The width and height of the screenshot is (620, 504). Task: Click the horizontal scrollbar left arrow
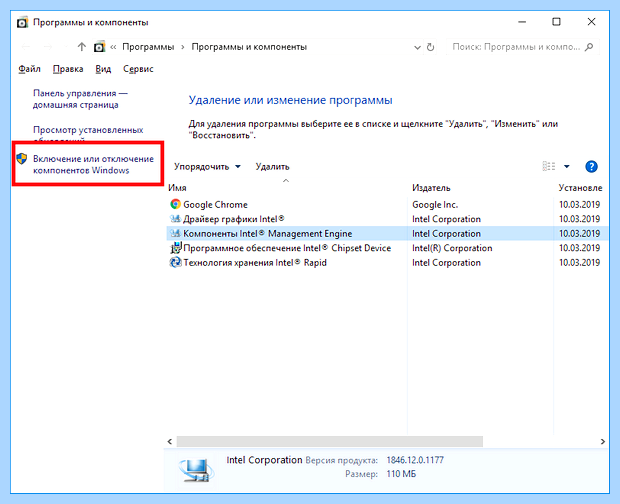click(170, 441)
